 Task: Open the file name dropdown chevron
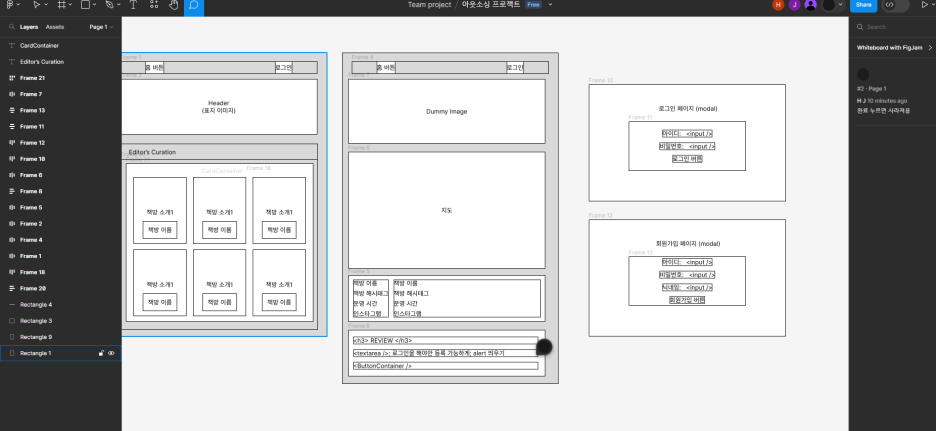[x=550, y=5]
